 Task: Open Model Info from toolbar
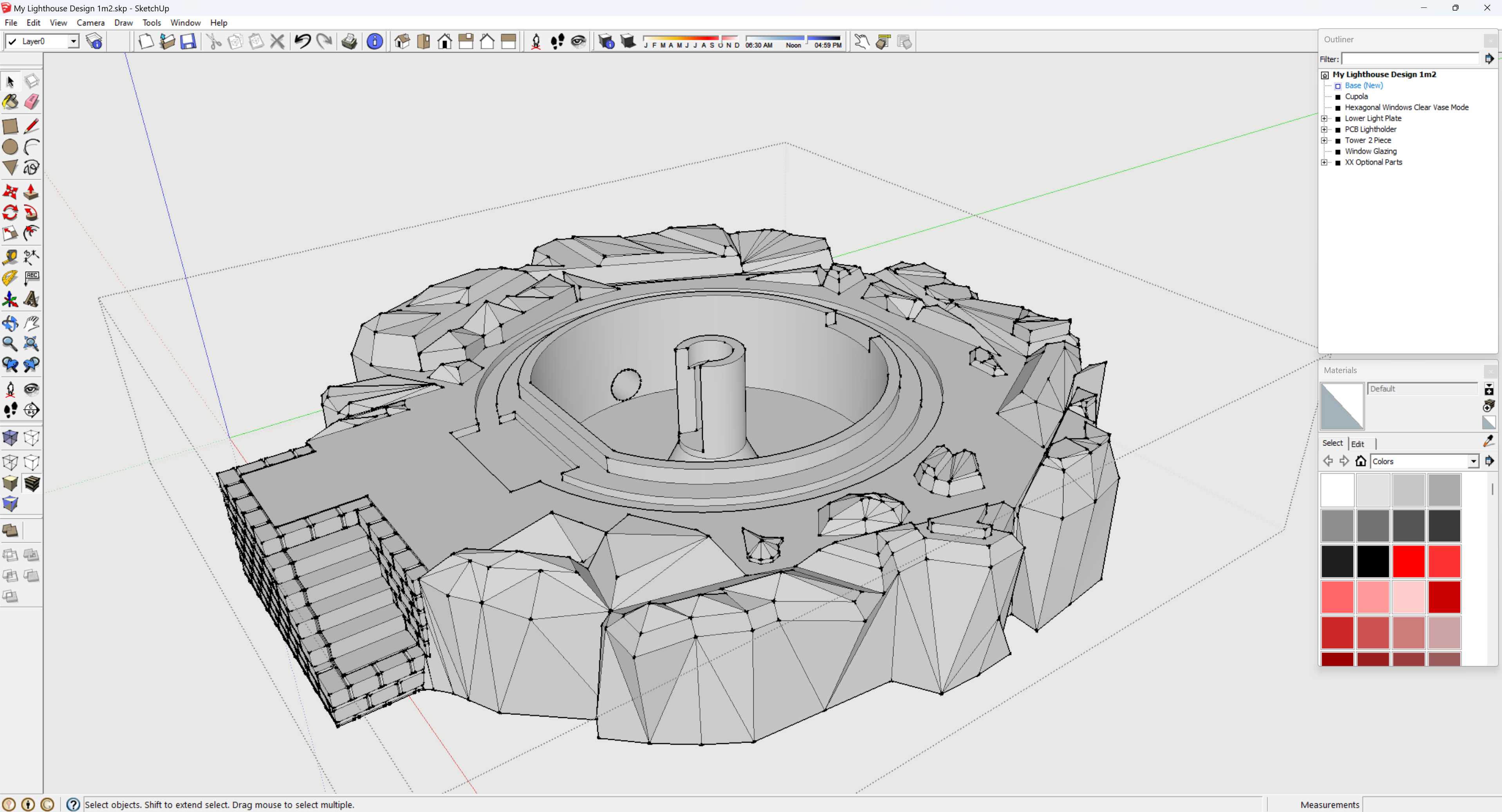pyautogui.click(x=375, y=42)
